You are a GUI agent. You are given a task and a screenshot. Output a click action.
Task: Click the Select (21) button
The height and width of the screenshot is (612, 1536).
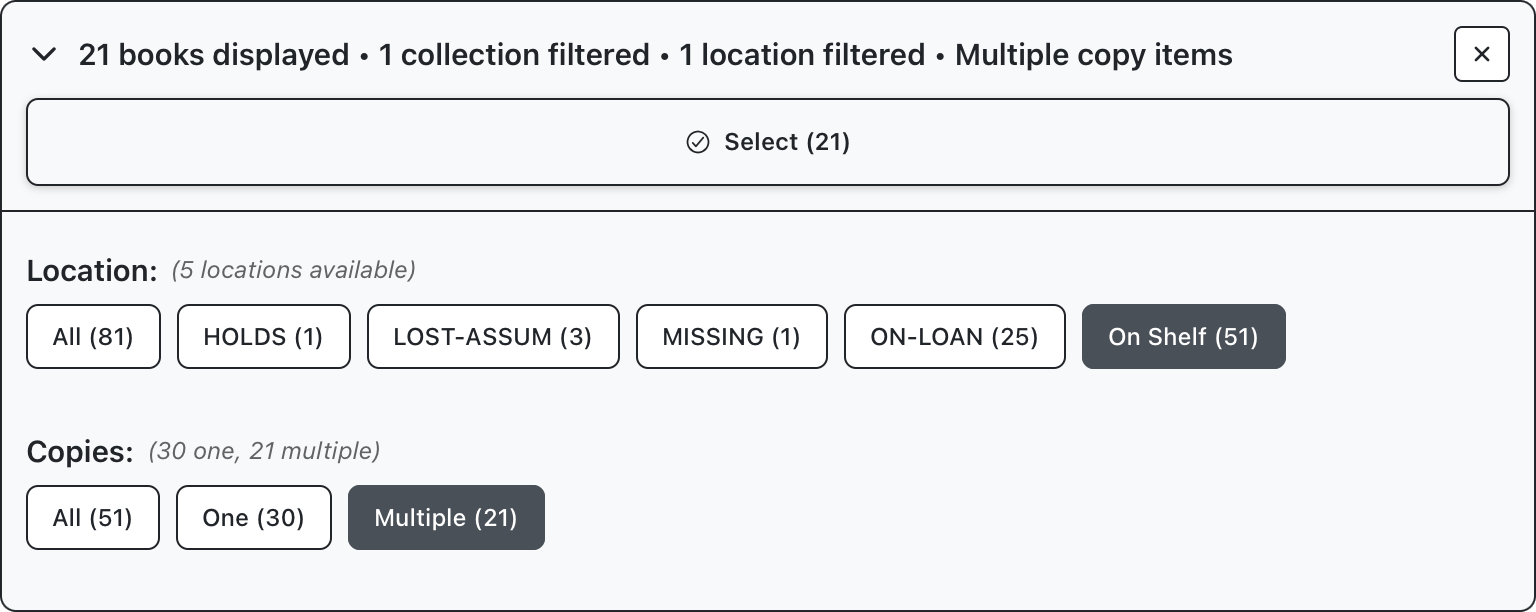[767, 142]
